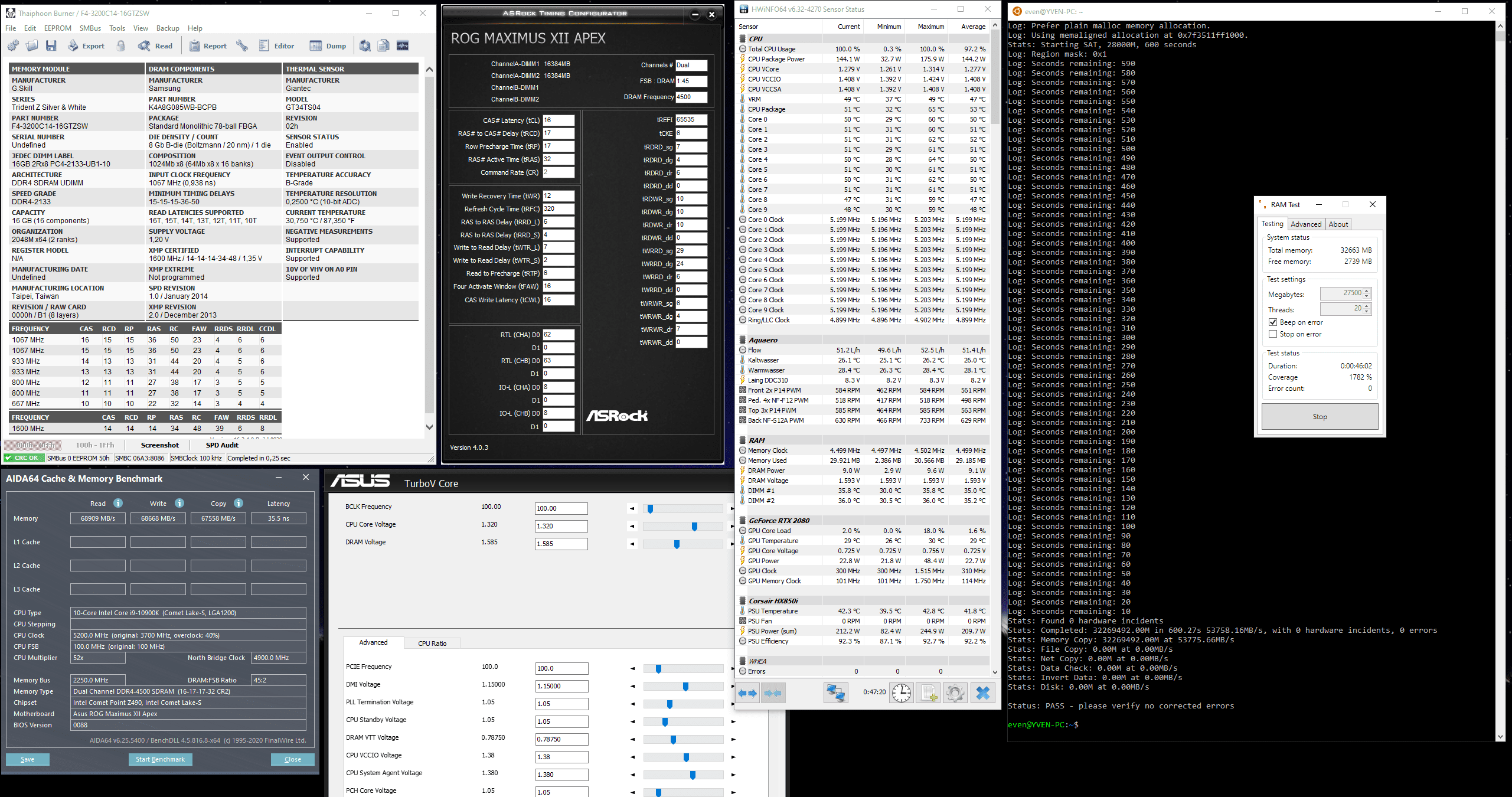1512x797 pixels.
Task: Click the Close button in AIDA64 benchmark
Action: point(292,759)
